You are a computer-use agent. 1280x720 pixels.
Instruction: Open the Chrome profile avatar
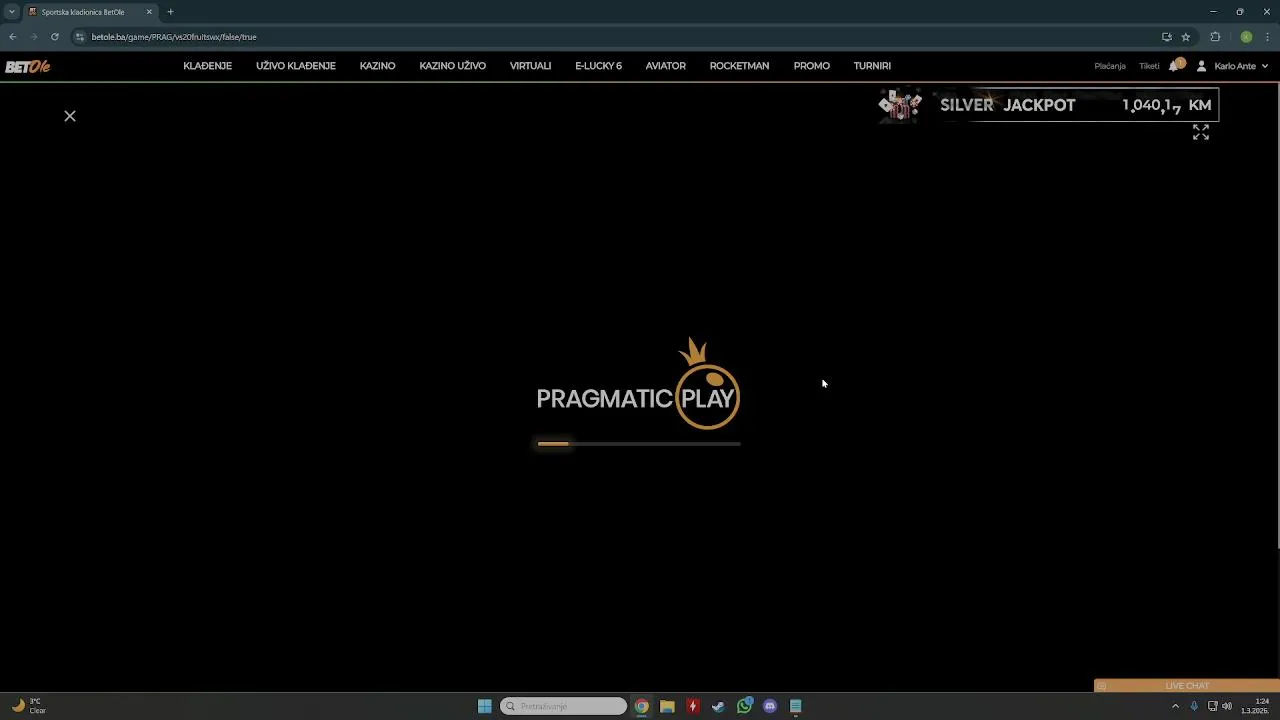coord(1246,37)
